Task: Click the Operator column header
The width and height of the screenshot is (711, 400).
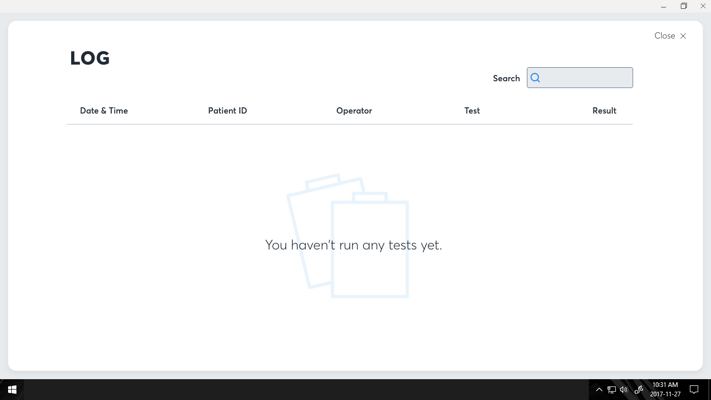Action: click(354, 111)
